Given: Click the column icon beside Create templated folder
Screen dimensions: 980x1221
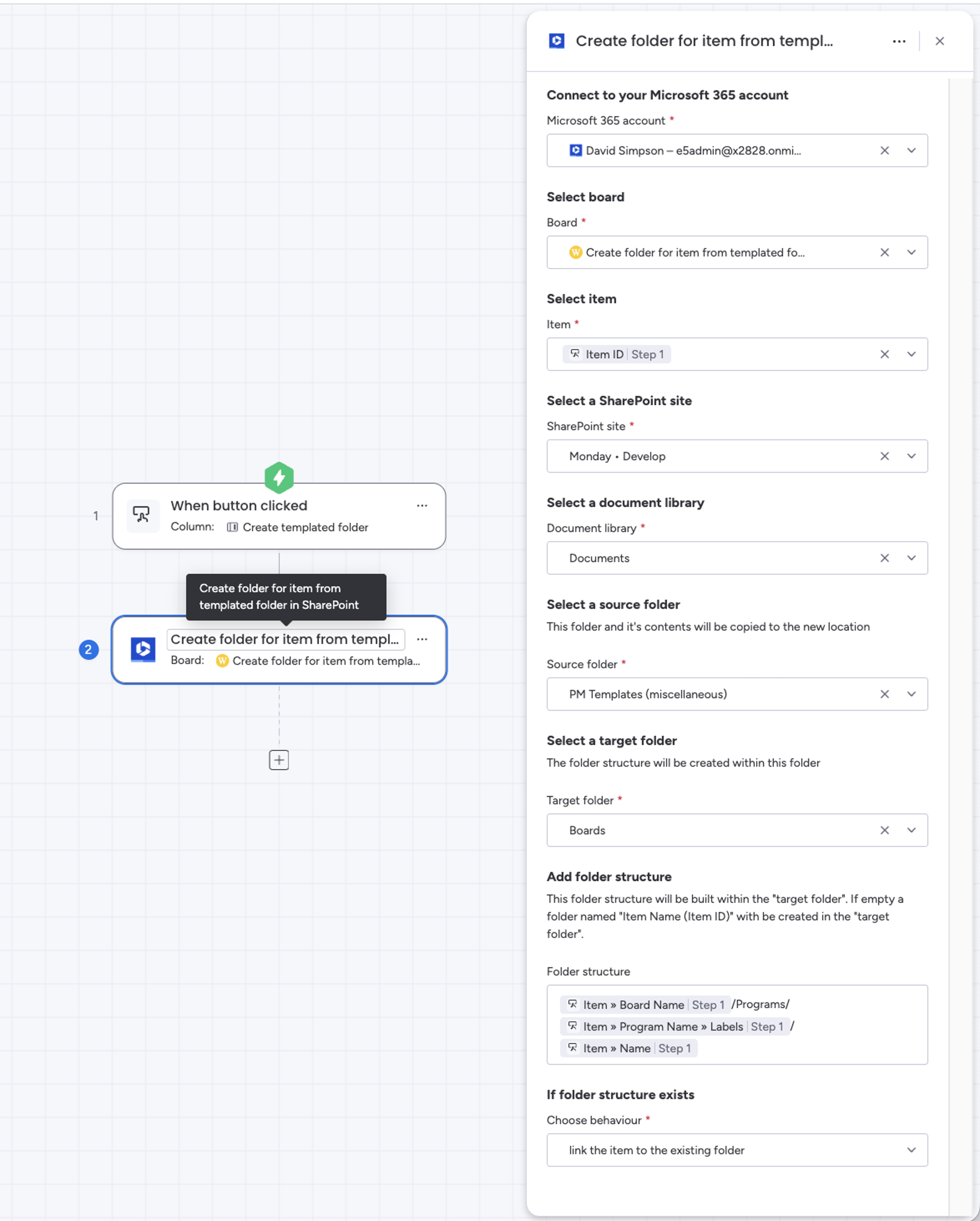Looking at the screenshot, I should (232, 527).
